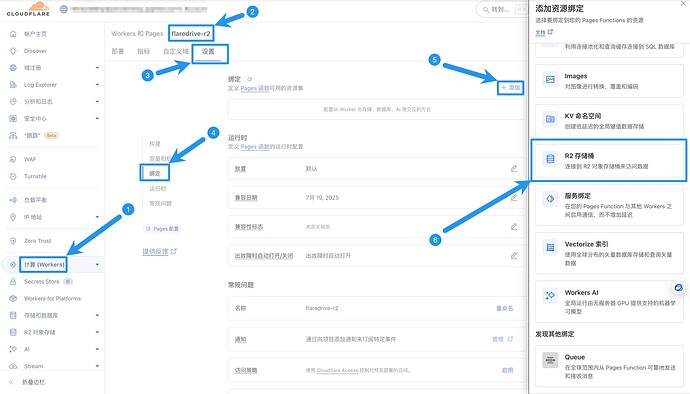Image resolution: width=690 pixels, height=394 pixels.
Task: Select the 服务绑定 icon
Action: (550, 199)
